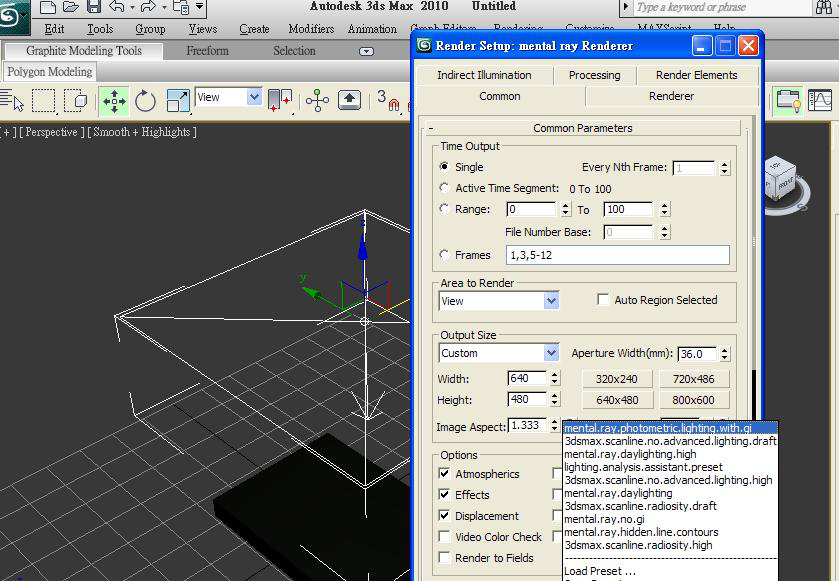This screenshot has width=839, height=581.
Task: Toggle Keyboard Shortcut Override
Action: (349, 100)
